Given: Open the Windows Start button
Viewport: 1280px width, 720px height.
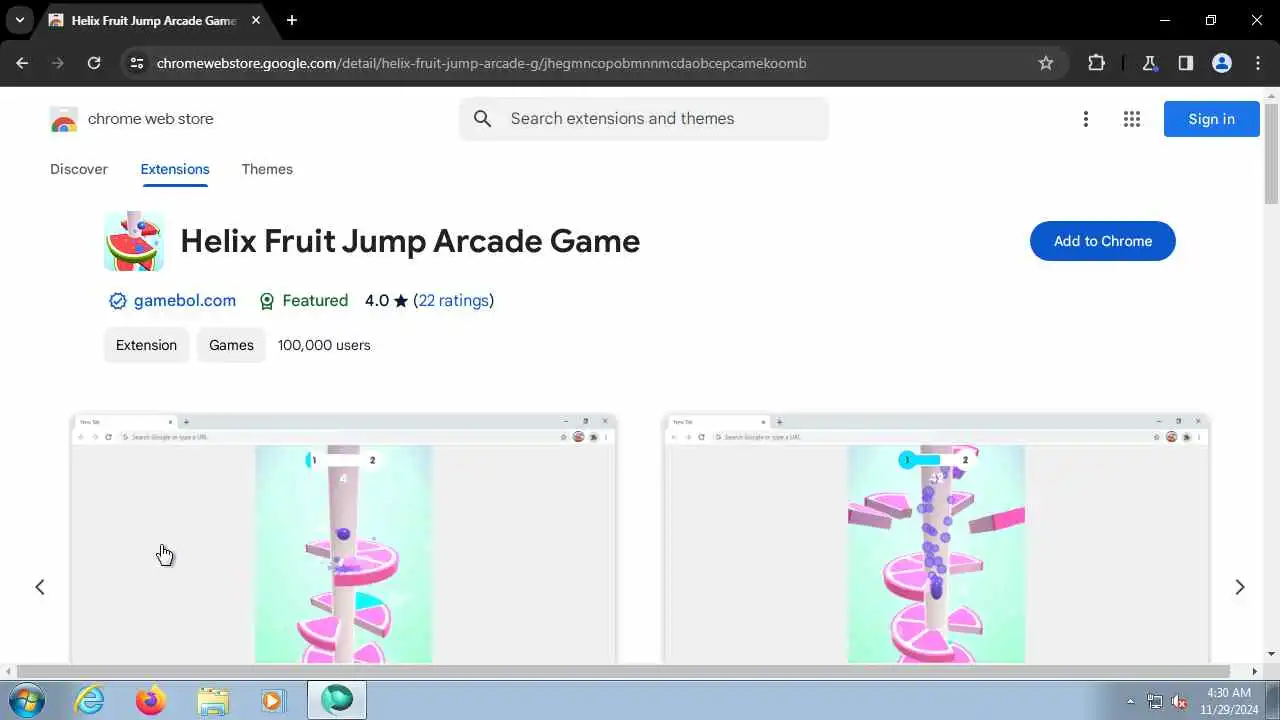Looking at the screenshot, I should pyautogui.click(x=26, y=700).
